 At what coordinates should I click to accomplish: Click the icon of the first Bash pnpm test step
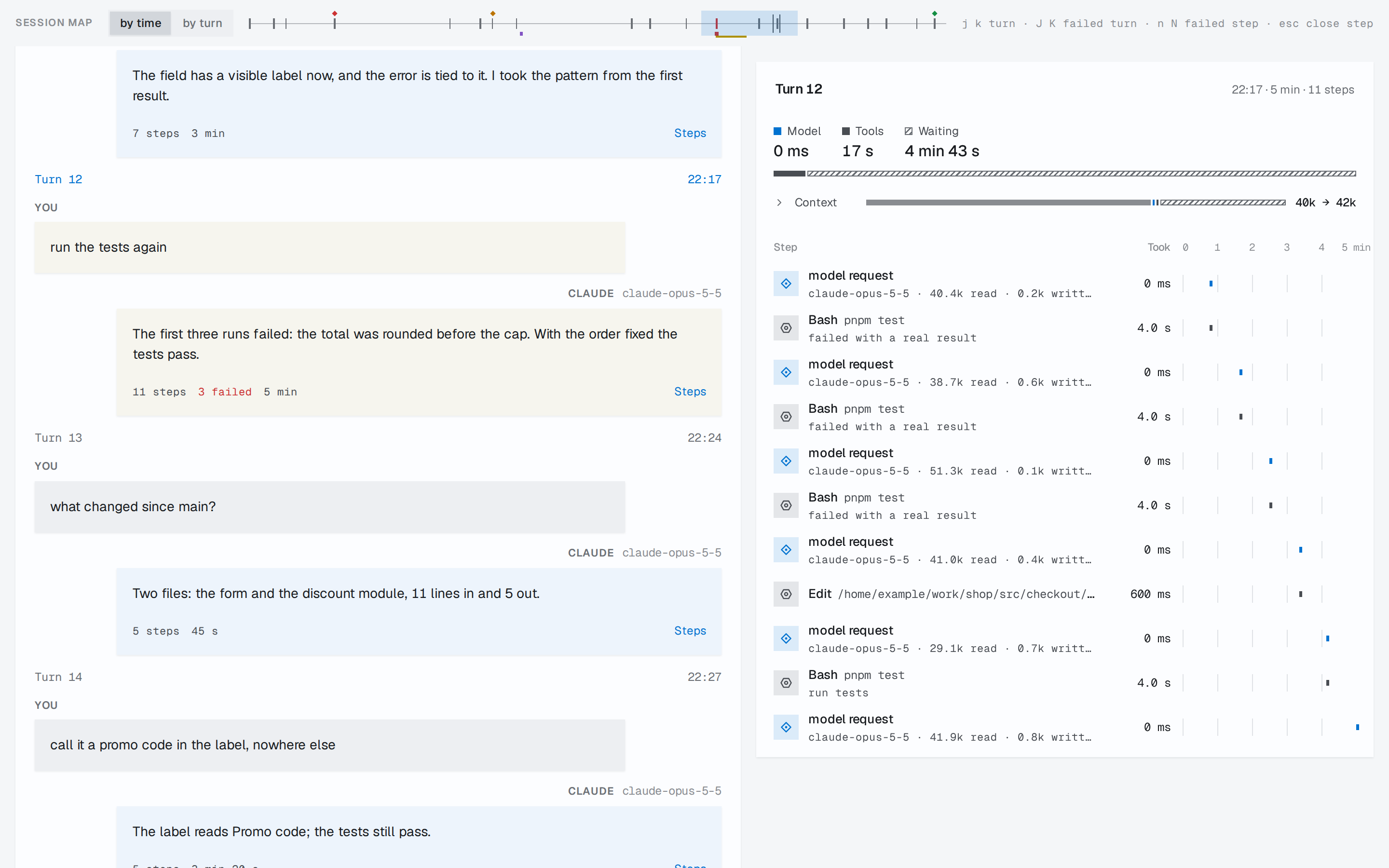pos(786,328)
